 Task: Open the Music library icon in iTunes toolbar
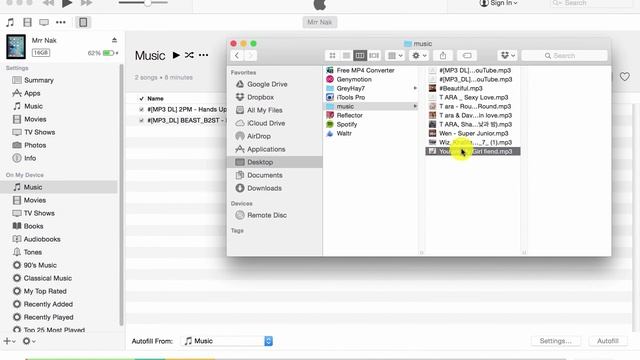(10, 22)
